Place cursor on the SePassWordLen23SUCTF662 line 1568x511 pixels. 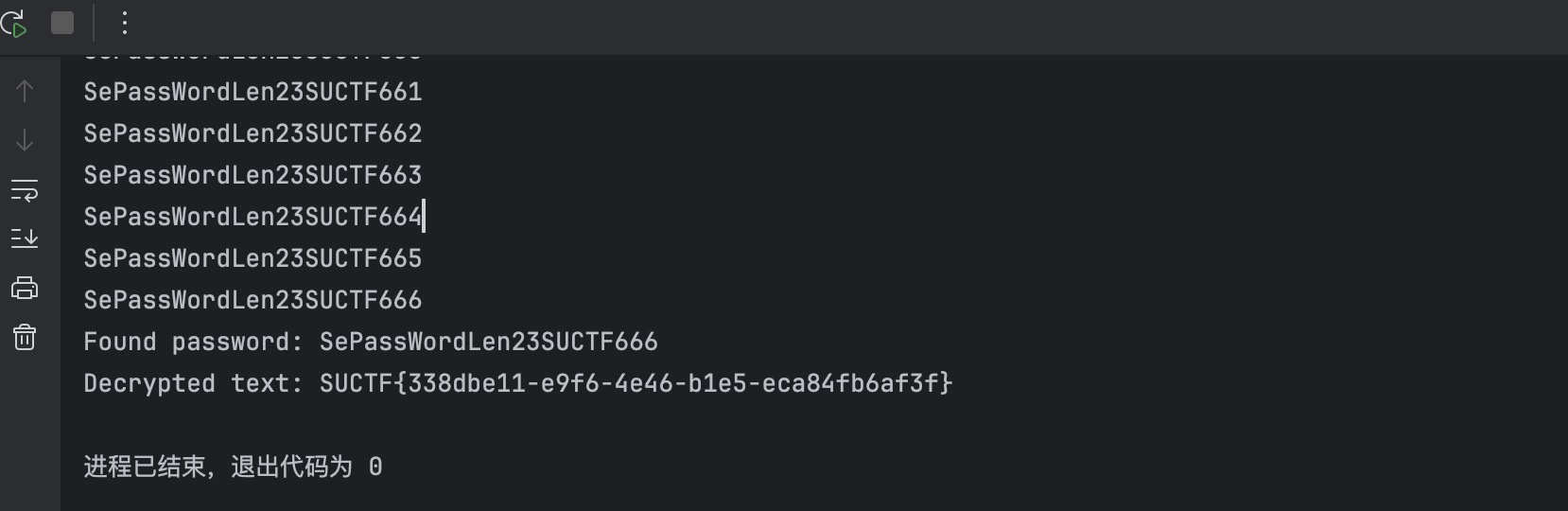pos(253,133)
